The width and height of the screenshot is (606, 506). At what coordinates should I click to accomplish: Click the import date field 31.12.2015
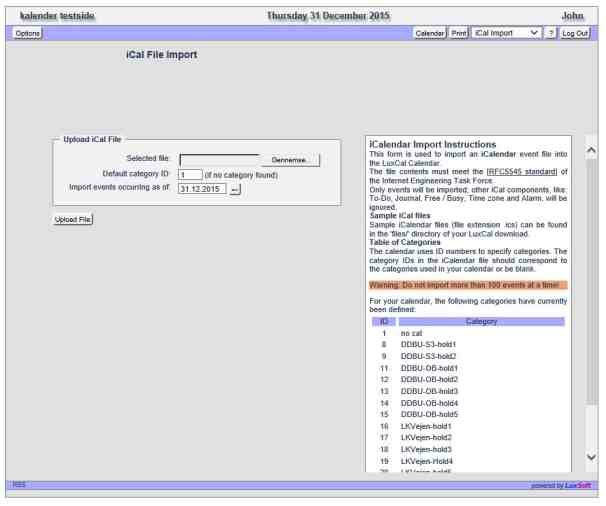[202, 189]
